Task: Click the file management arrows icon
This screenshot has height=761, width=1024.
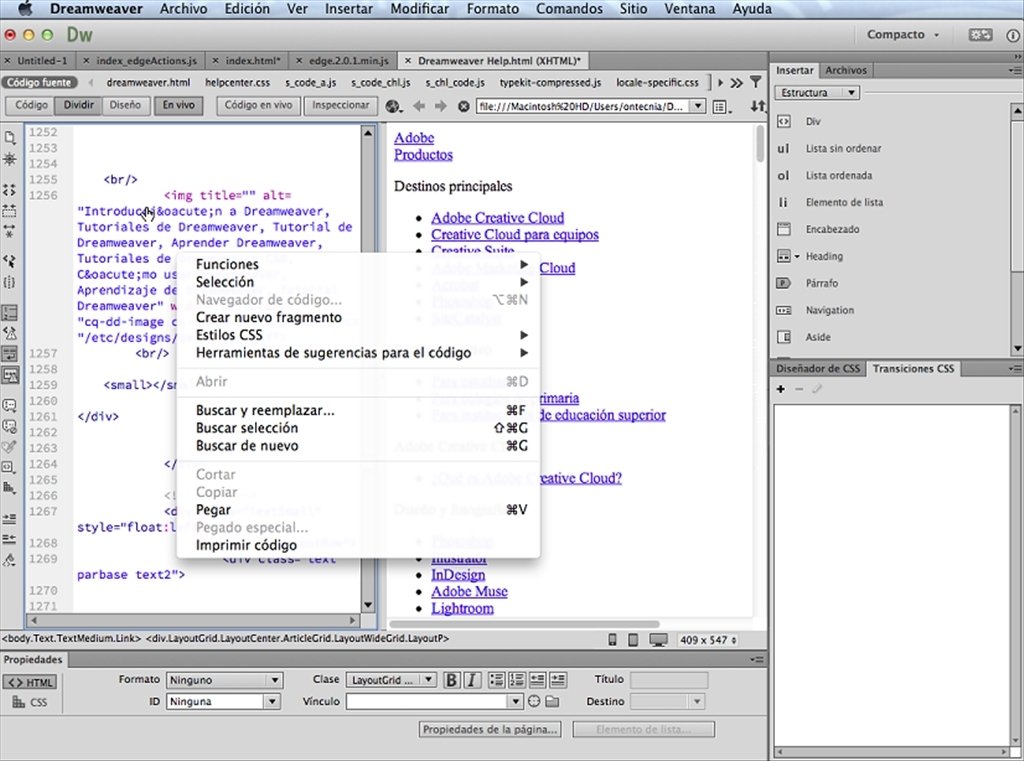Action: point(758,106)
